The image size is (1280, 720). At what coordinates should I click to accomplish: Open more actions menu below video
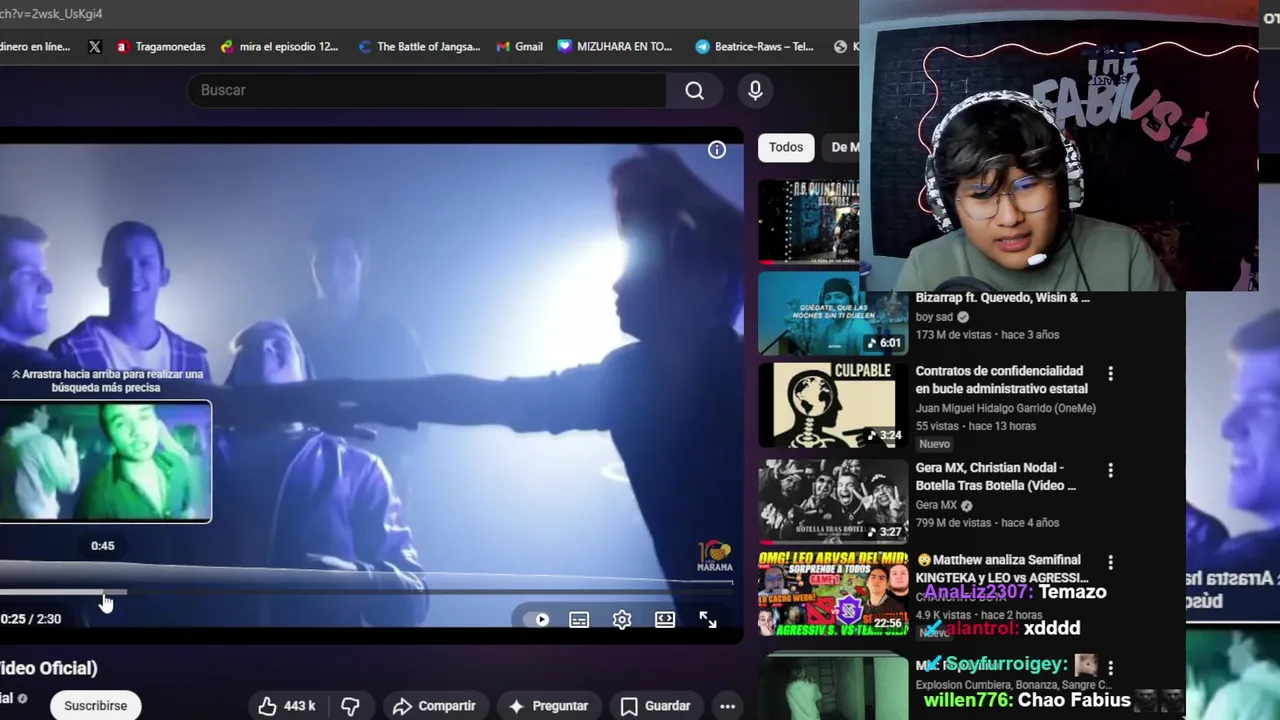click(727, 706)
